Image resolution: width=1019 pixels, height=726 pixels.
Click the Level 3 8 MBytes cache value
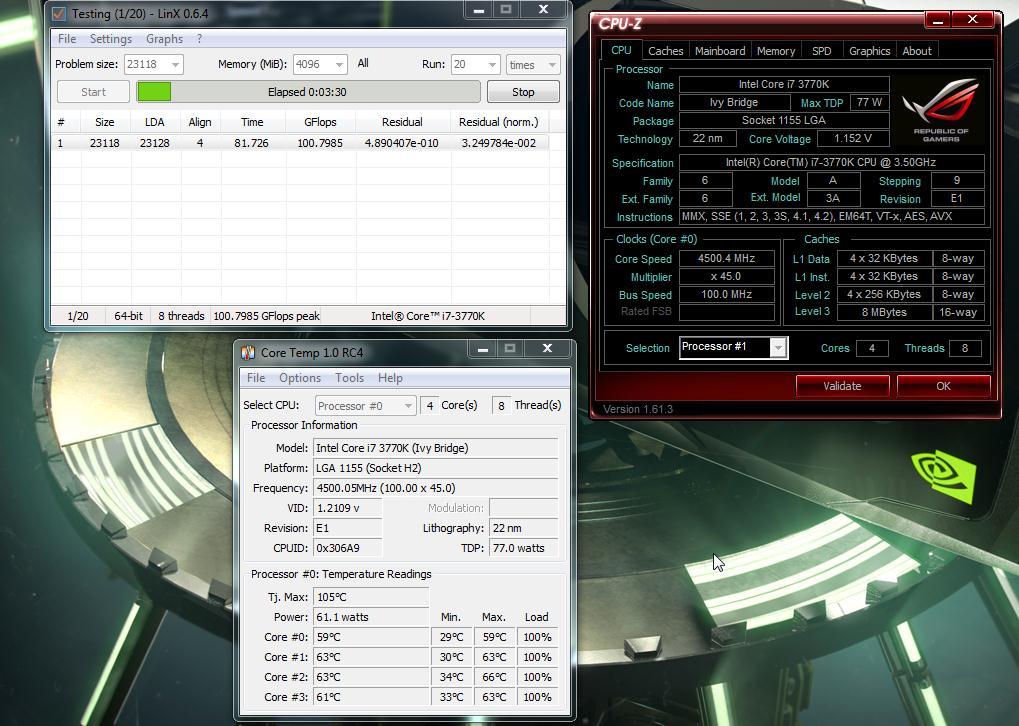(884, 312)
